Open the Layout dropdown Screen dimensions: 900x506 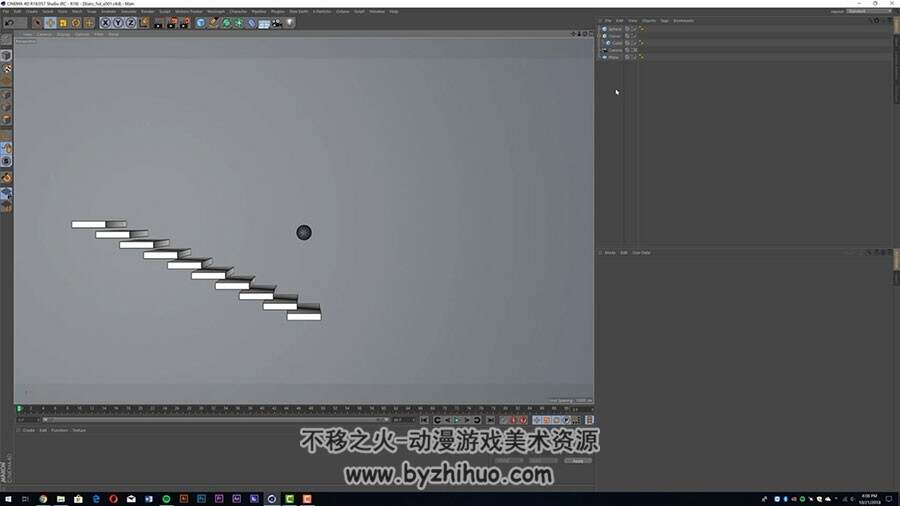[x=867, y=11]
